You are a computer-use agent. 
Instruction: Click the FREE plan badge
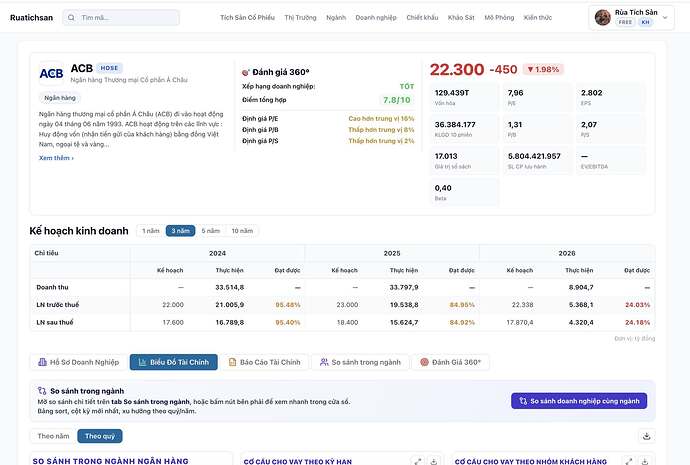[x=625, y=22]
